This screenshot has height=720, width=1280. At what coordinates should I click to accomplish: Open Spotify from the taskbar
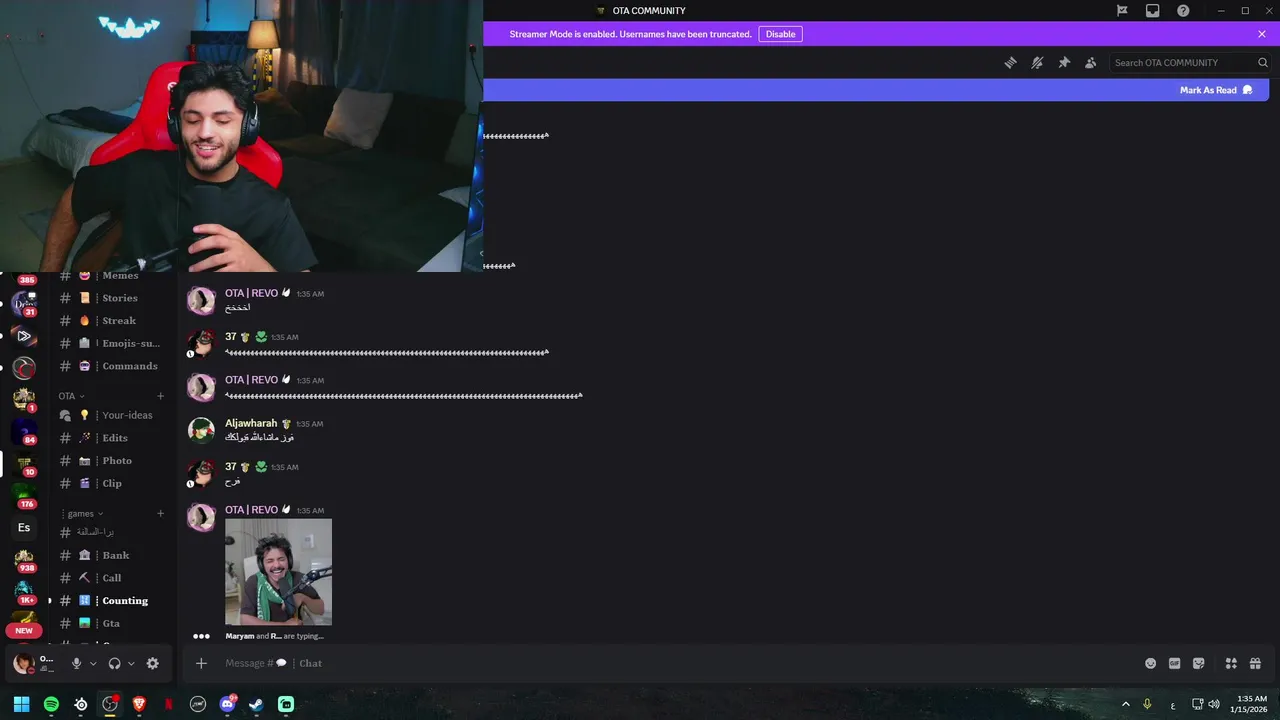pyautogui.click(x=51, y=704)
